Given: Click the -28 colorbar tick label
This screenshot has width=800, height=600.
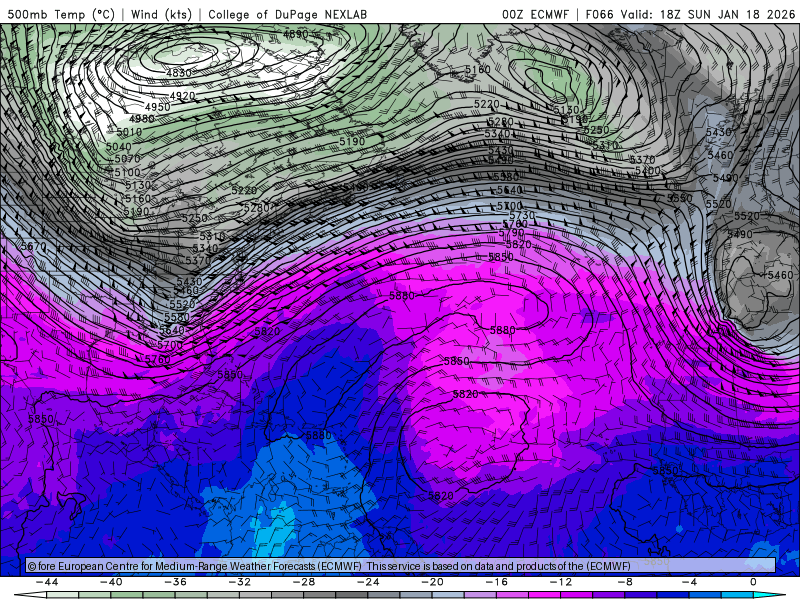Looking at the screenshot, I should tap(304, 582).
